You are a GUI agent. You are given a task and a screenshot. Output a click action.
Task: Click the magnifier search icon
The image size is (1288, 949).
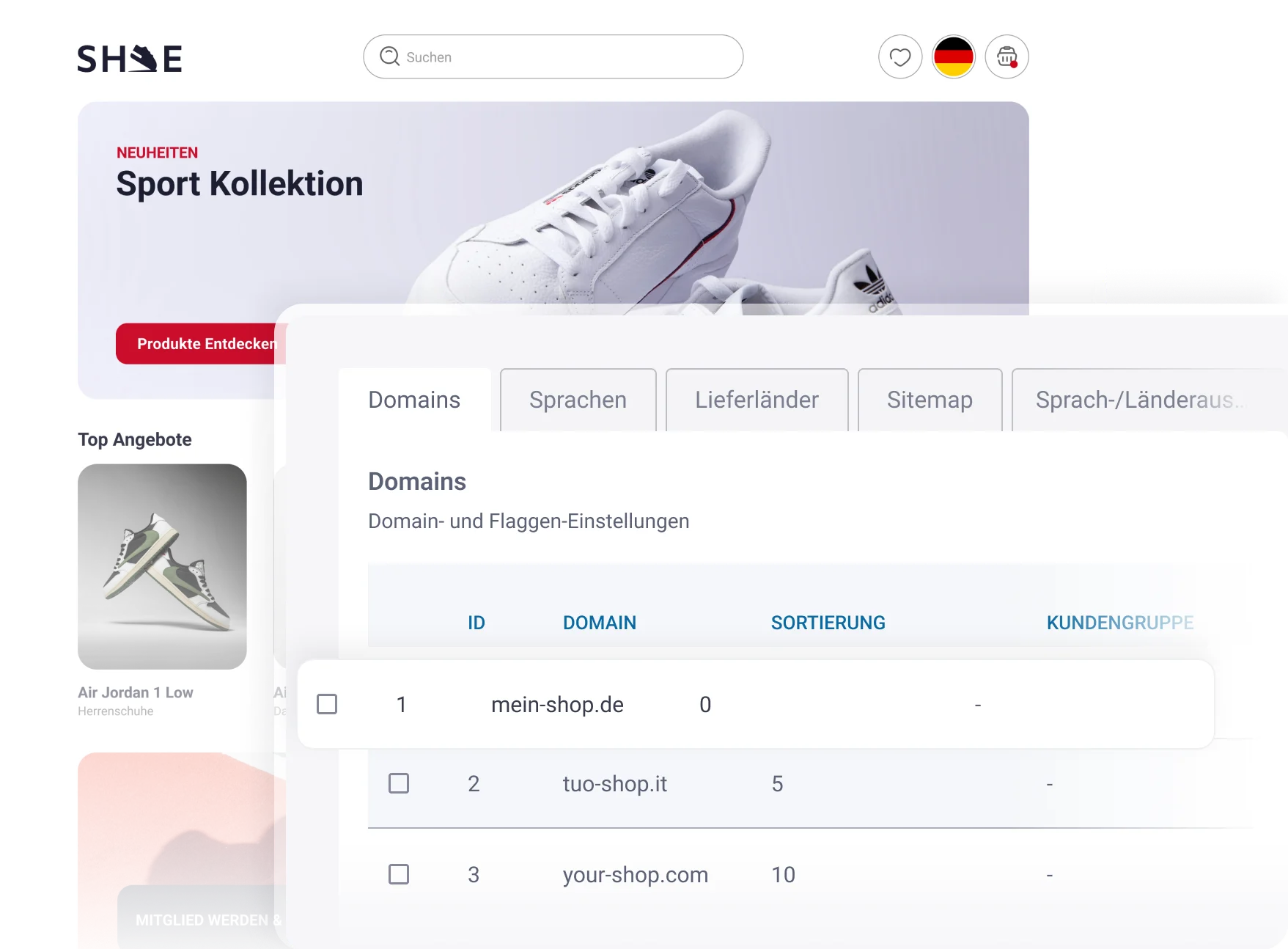point(389,56)
